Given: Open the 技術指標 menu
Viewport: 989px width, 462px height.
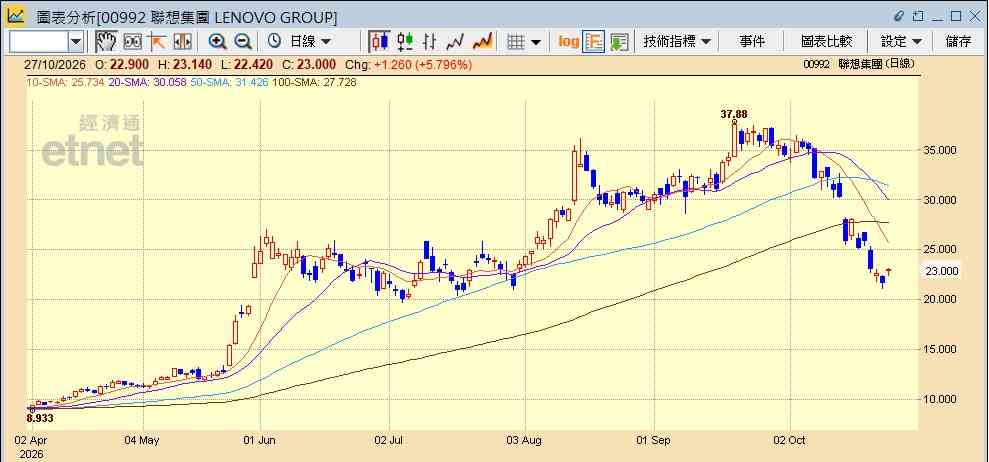Looking at the screenshot, I should [677, 42].
